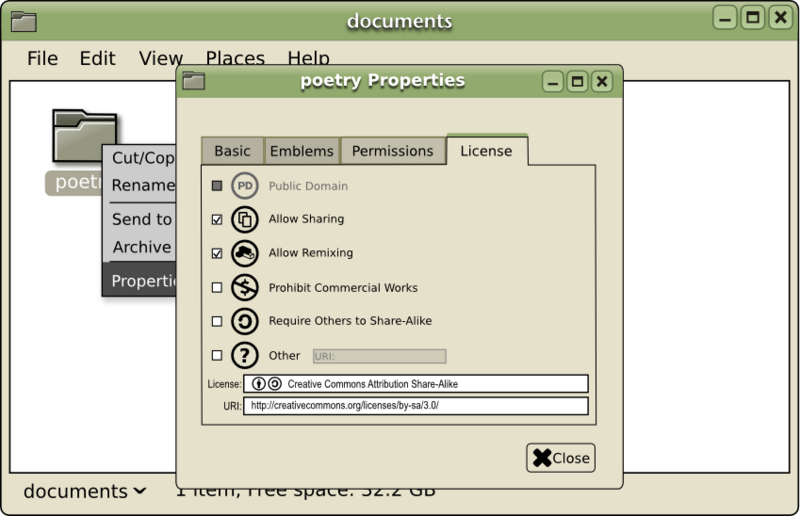Click the Other question mark icon
The image size is (800, 516).
point(245,355)
